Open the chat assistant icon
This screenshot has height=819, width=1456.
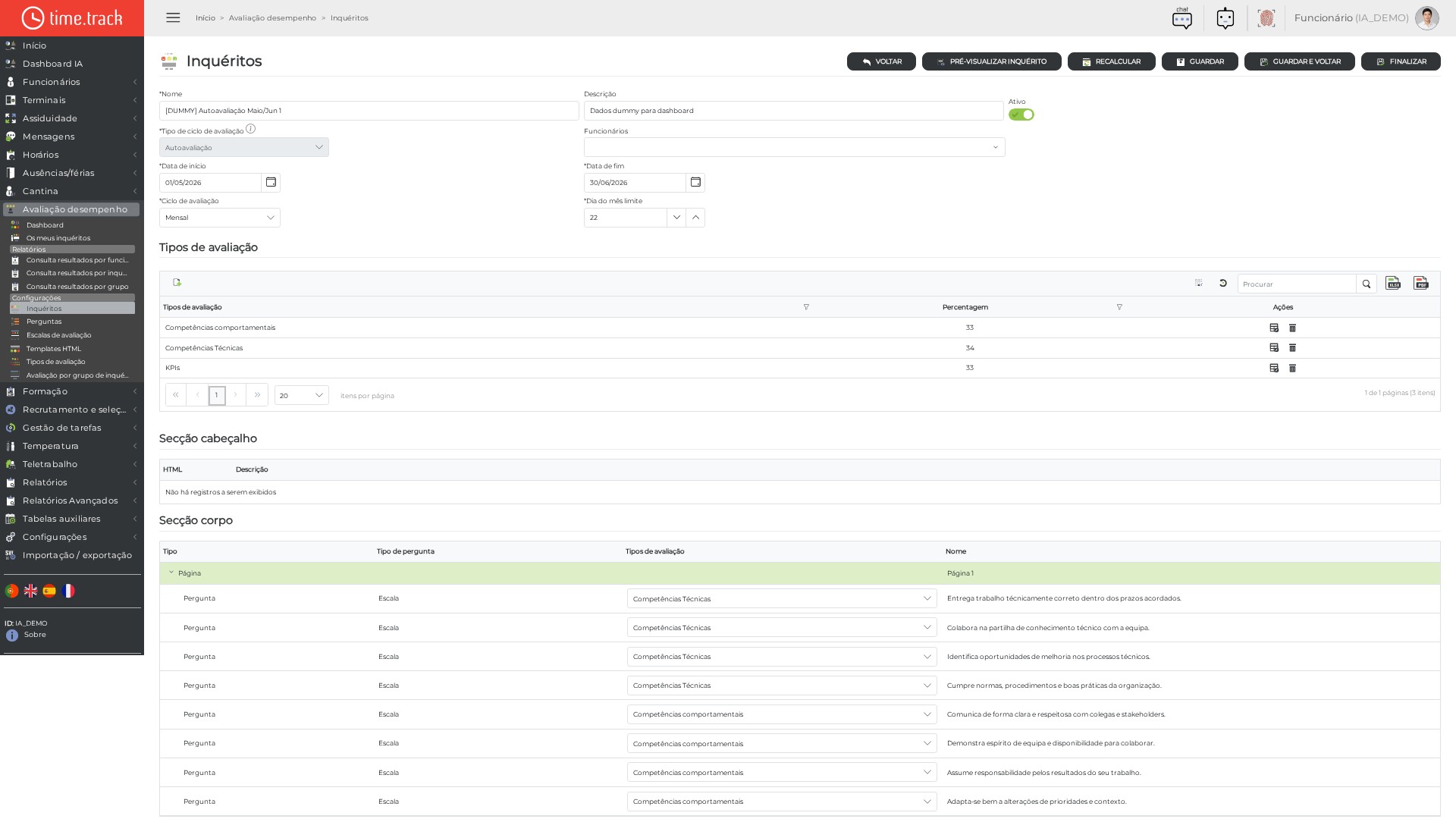click(1182, 18)
